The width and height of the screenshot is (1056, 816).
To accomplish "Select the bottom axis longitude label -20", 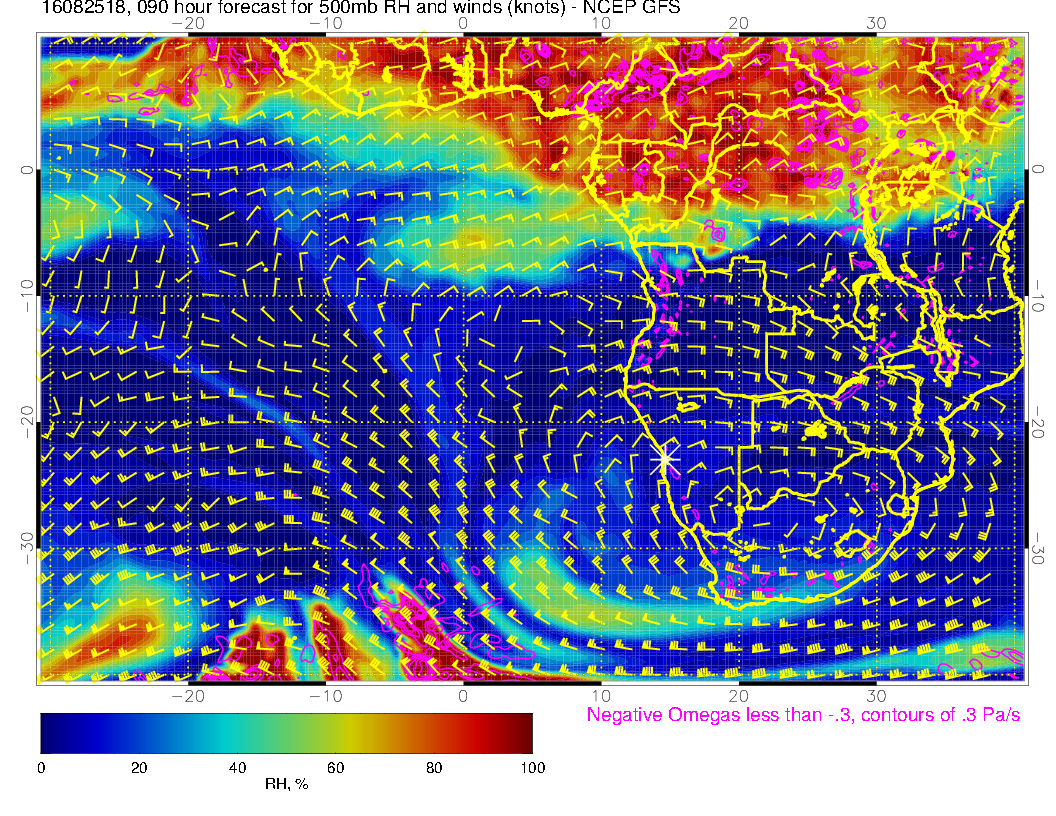I will coord(186,695).
